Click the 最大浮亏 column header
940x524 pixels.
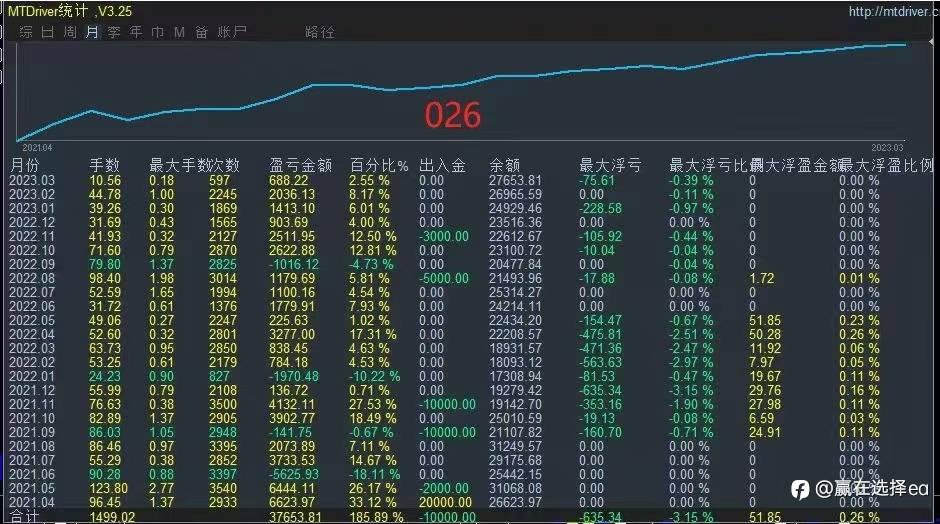pos(610,165)
